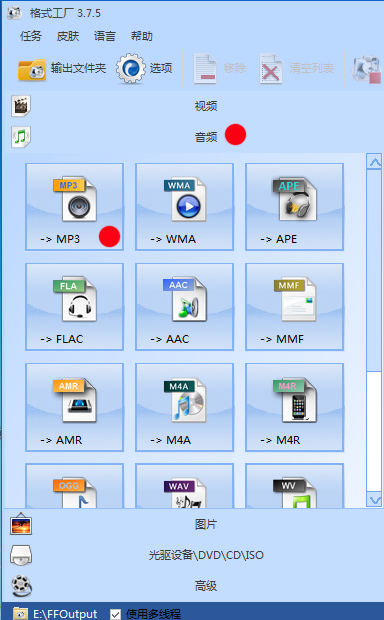Click the 选项 button label
384x620 pixels.
point(161,68)
